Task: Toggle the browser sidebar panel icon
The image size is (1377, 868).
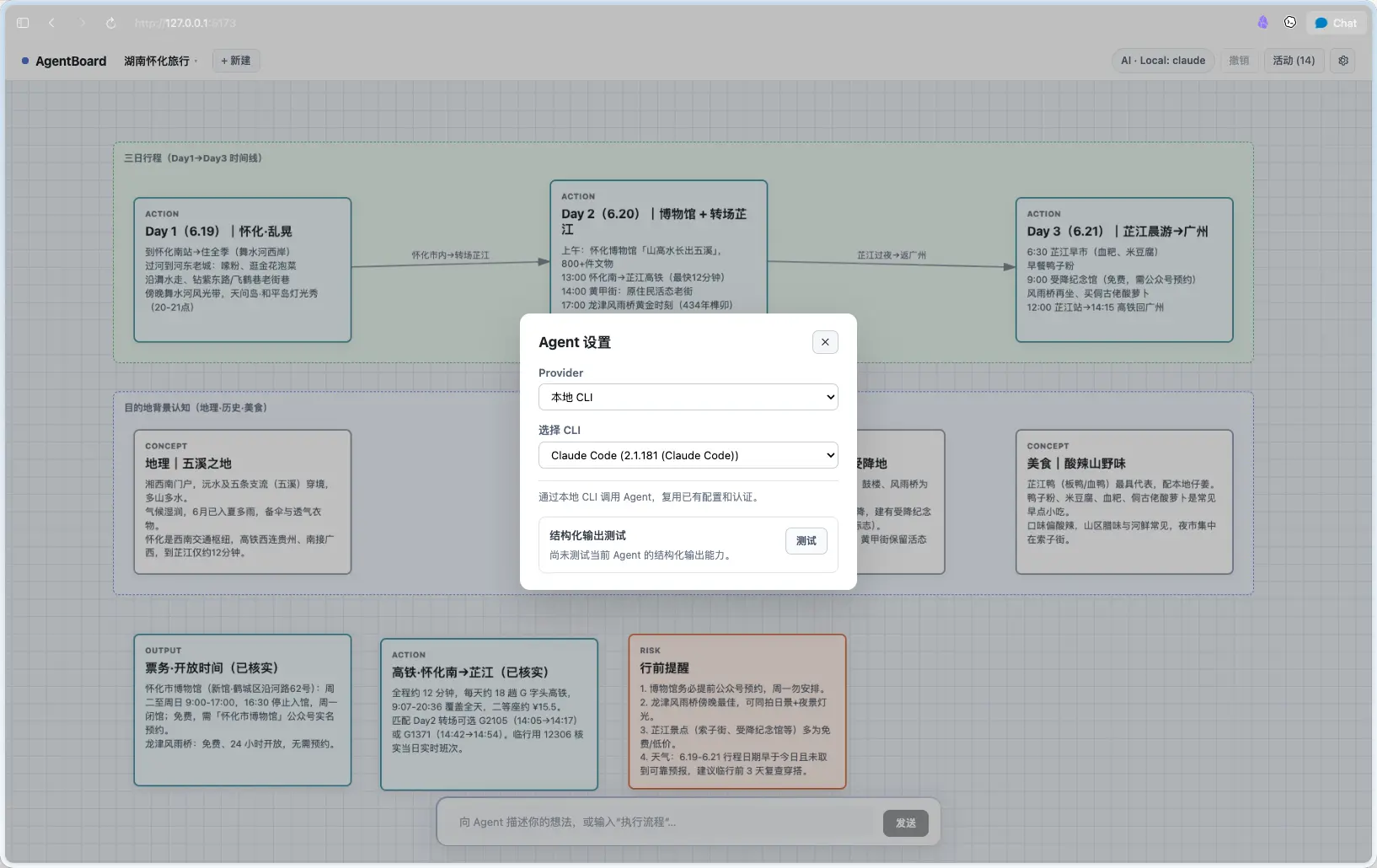Action: pyautogui.click(x=23, y=23)
